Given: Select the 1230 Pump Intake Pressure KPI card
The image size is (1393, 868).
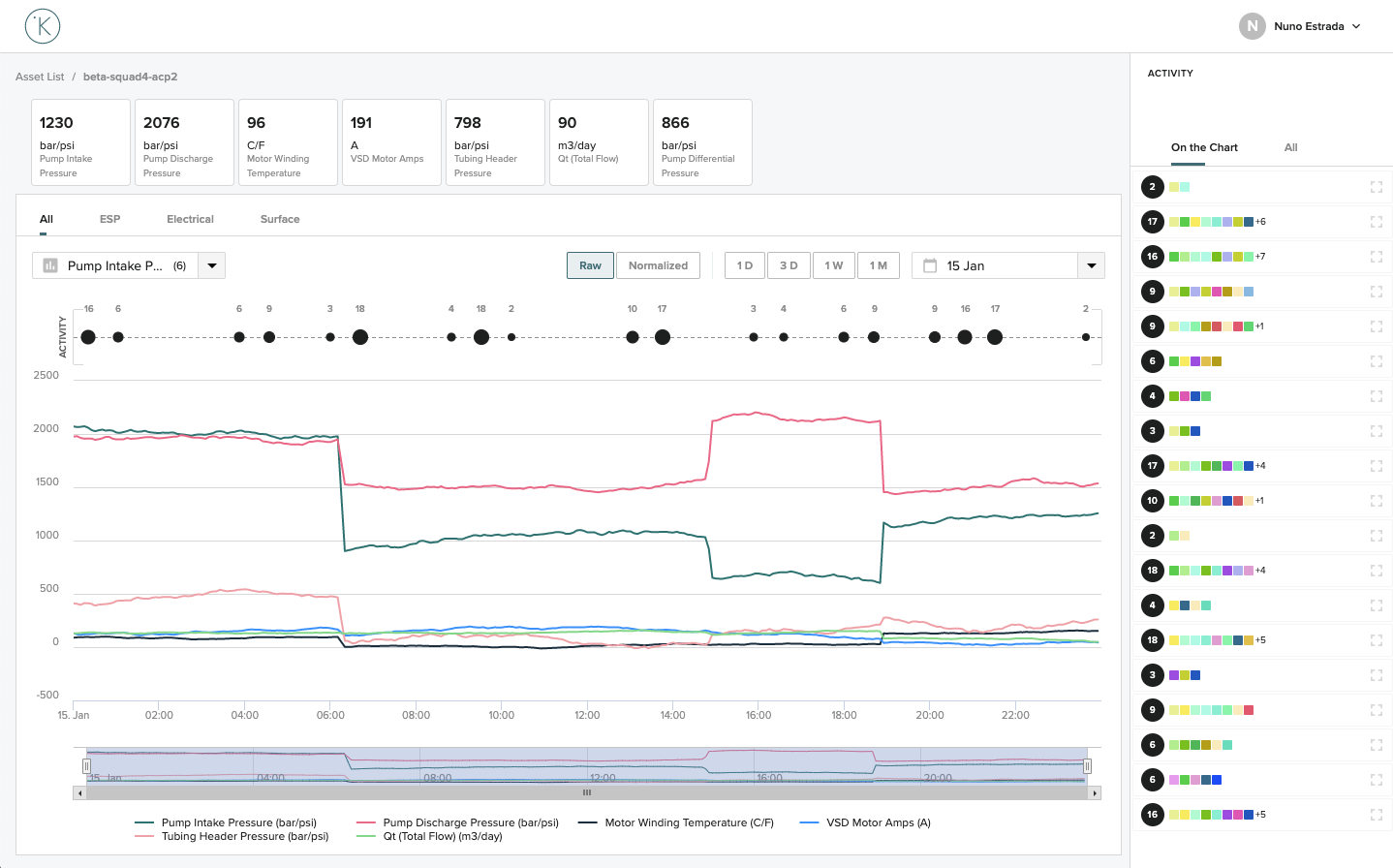Looking at the screenshot, I should click(x=80, y=141).
